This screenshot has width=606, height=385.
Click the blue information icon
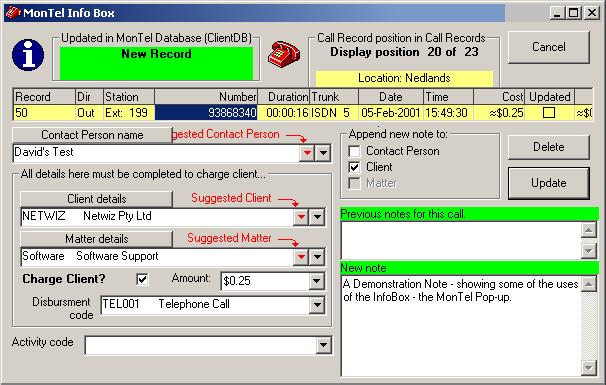tap(28, 55)
